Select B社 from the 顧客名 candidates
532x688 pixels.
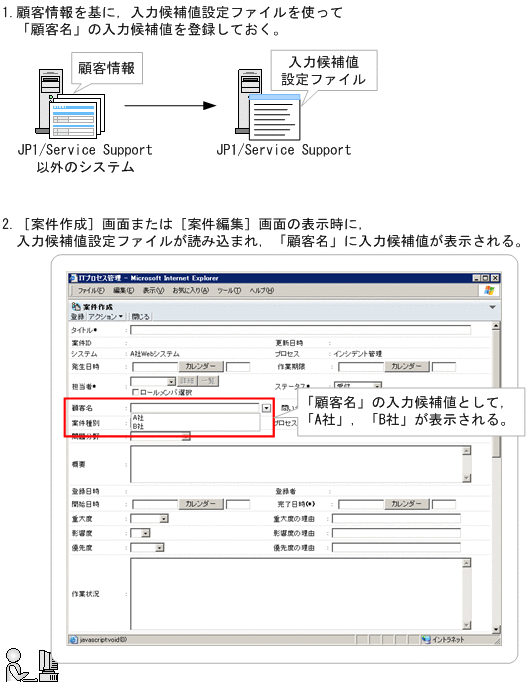coord(139,426)
